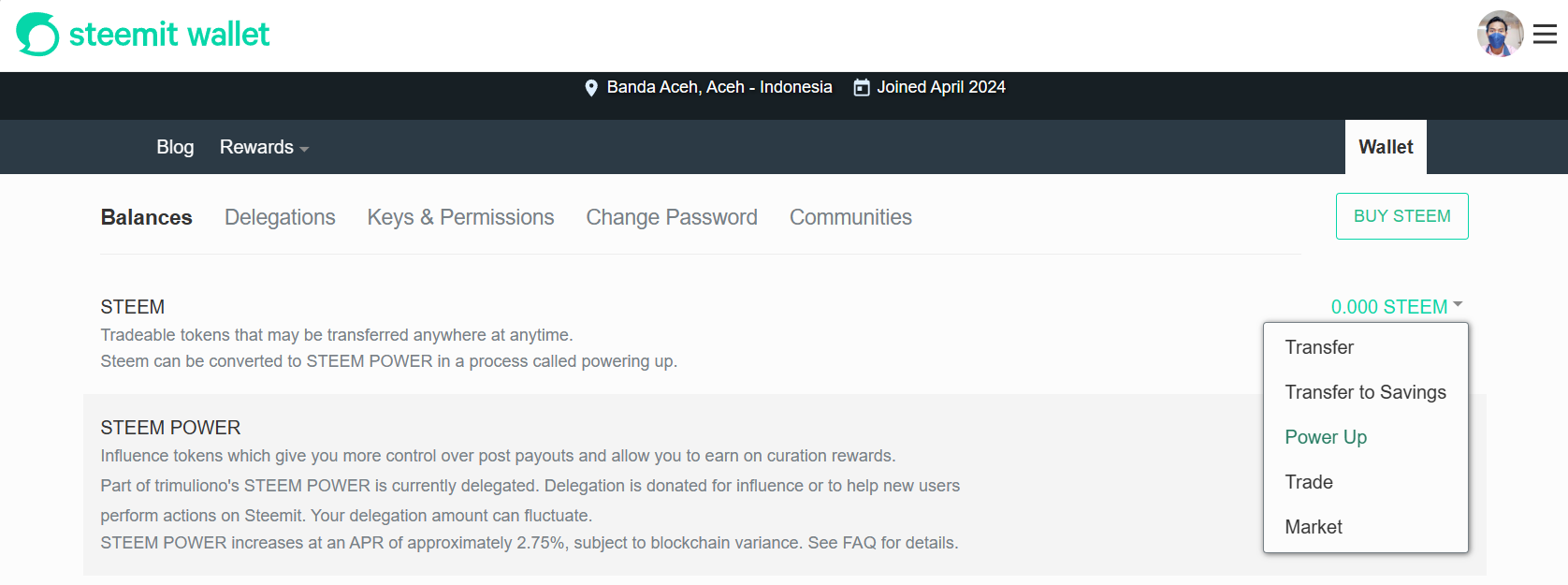Open Market from the dropdown menu
This screenshot has width=1568, height=585.
coord(1314,528)
